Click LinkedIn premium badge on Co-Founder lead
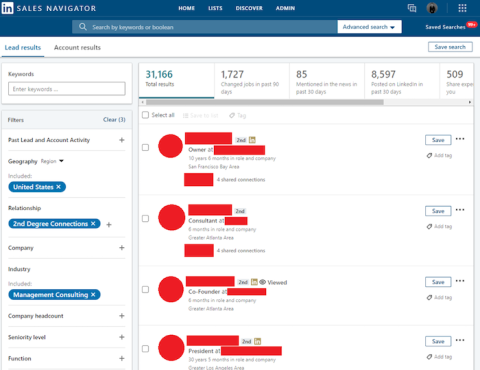Image resolution: width=480 pixels, height=370 pixels. tap(254, 282)
